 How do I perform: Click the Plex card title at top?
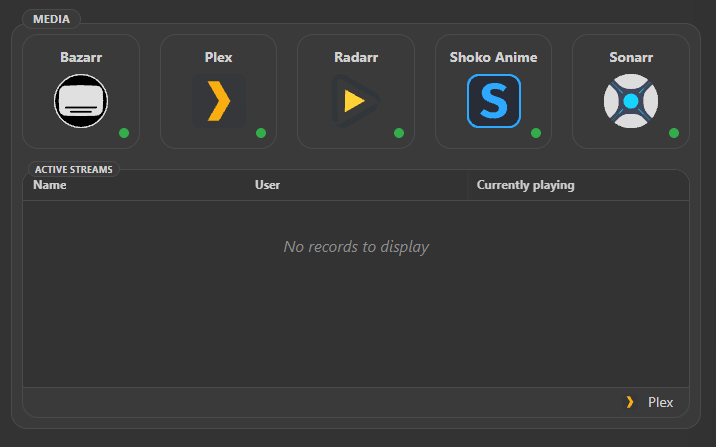click(x=218, y=58)
